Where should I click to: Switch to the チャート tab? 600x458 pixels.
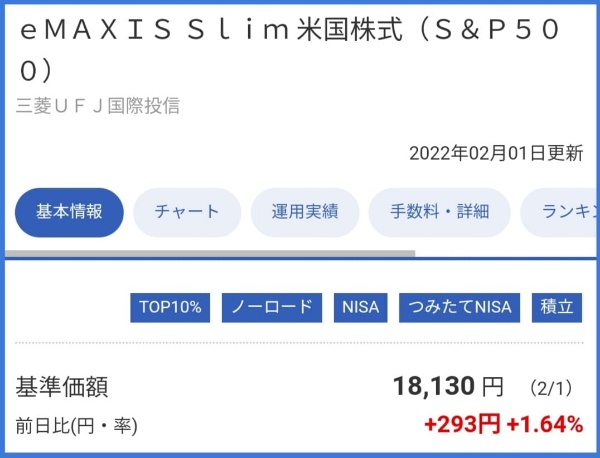187,212
